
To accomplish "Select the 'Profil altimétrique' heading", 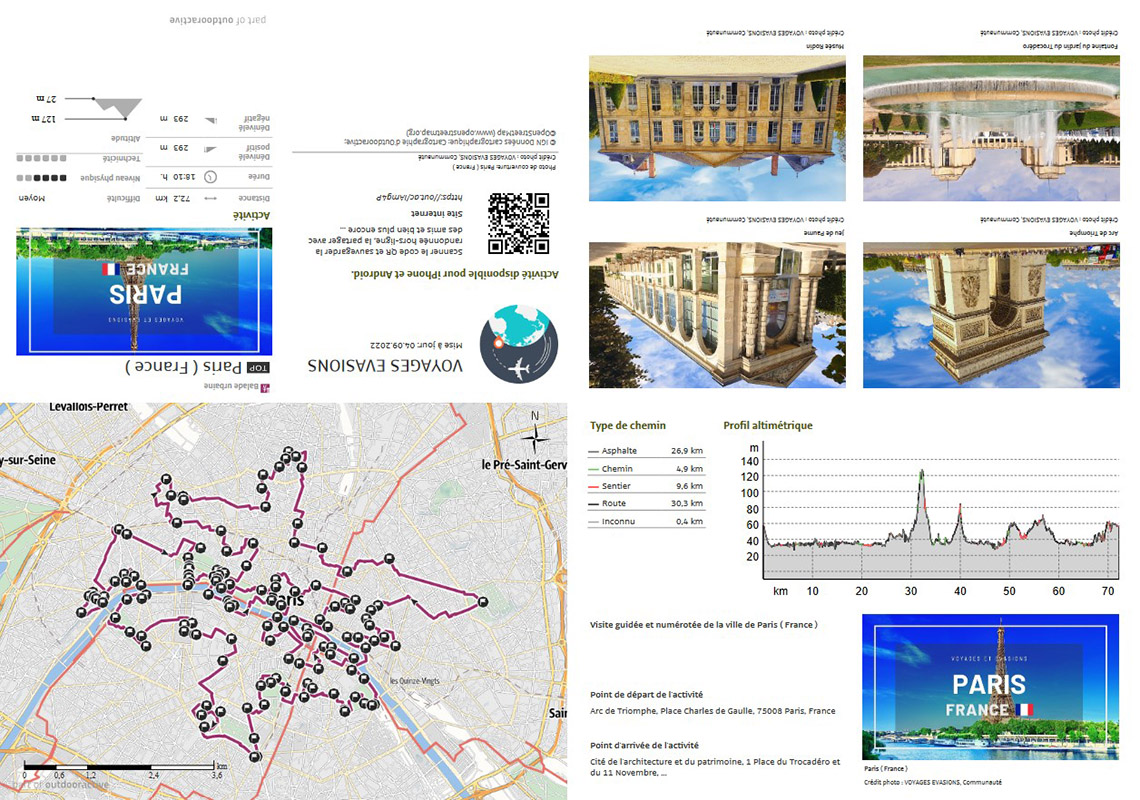I will 768,425.
